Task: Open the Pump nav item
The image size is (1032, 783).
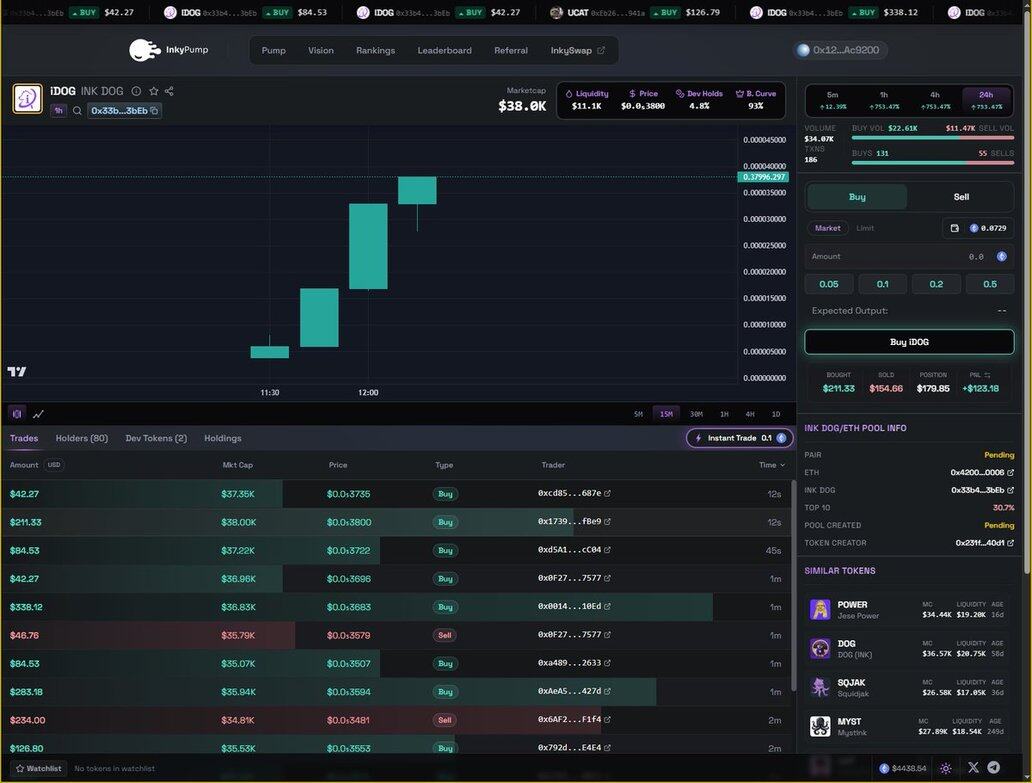Action: point(274,51)
